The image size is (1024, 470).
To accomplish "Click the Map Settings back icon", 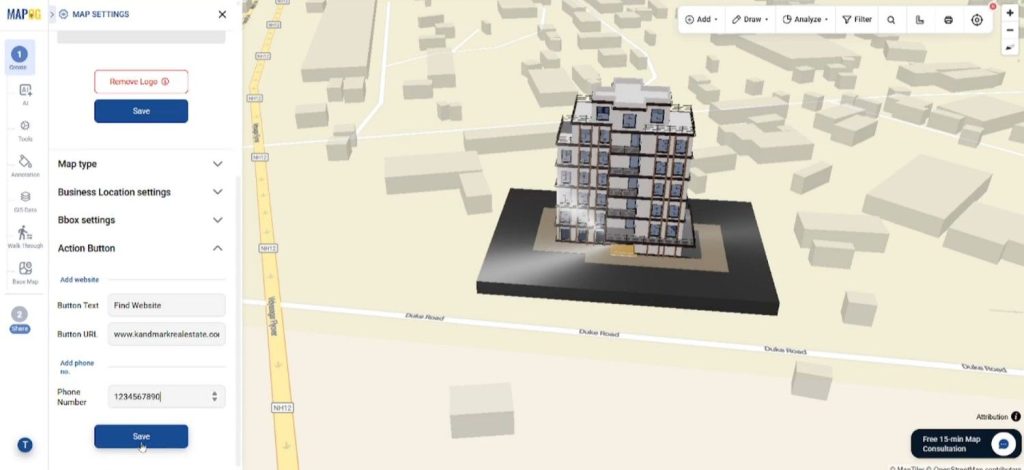I will tap(63, 14).
